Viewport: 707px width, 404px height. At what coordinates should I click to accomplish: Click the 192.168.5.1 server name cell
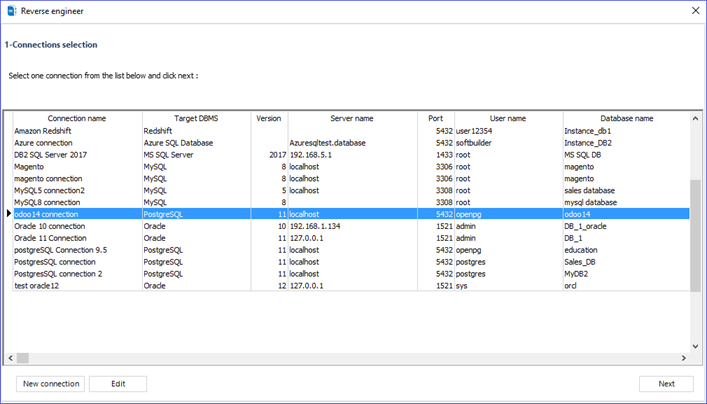tap(352, 155)
